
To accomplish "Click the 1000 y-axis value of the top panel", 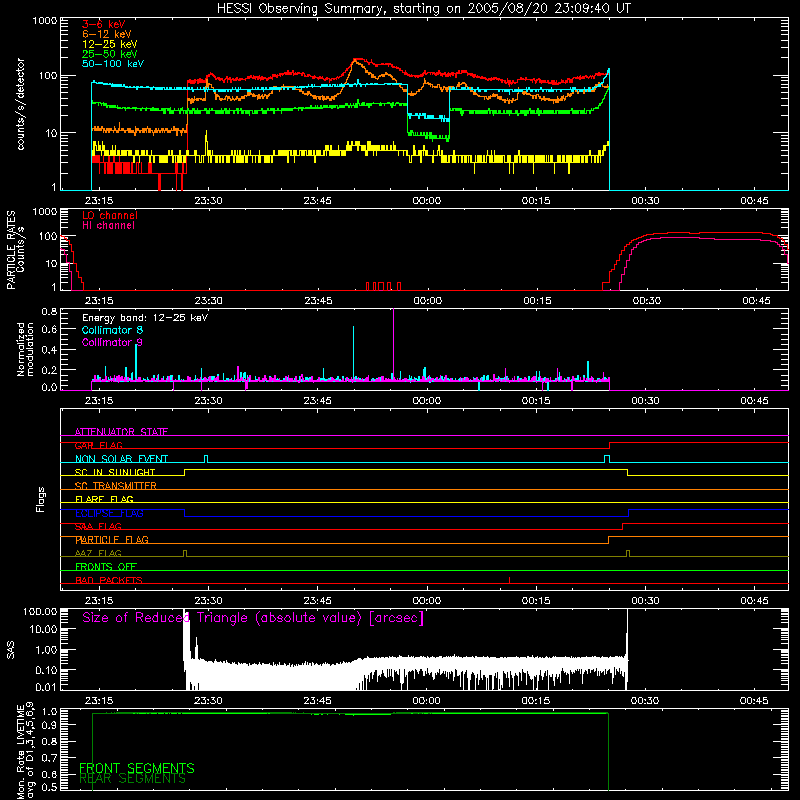I will coord(45,21).
